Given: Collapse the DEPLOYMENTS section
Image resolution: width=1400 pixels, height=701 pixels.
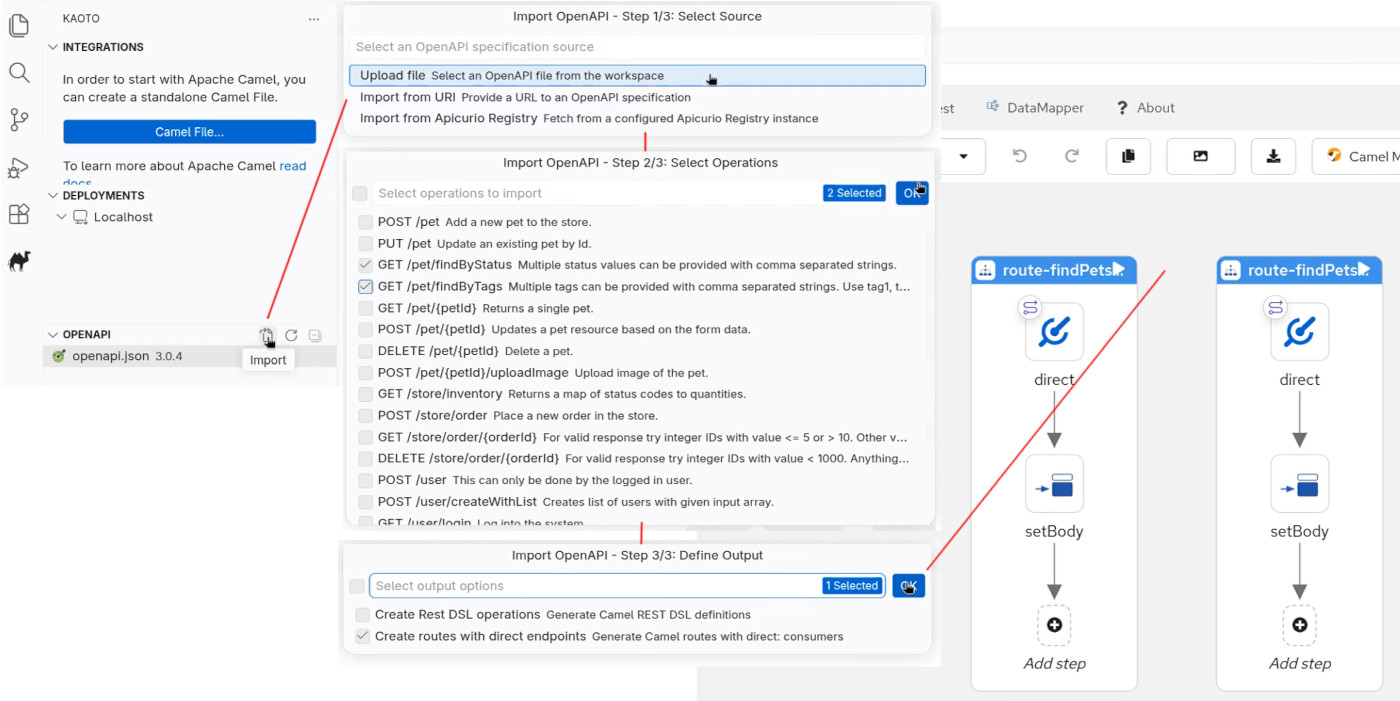Looking at the screenshot, I should tap(53, 195).
